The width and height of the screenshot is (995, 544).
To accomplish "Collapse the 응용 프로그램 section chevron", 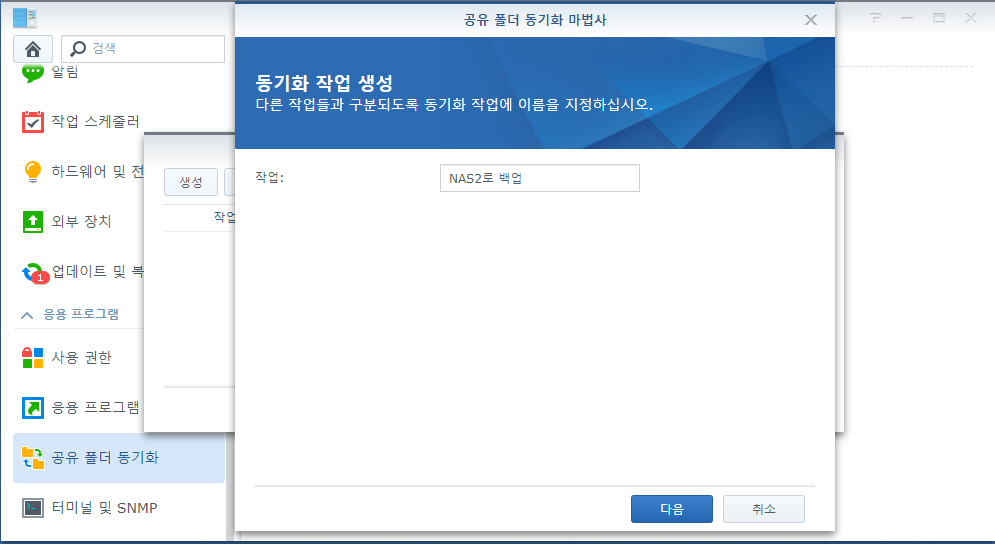I will coord(27,315).
